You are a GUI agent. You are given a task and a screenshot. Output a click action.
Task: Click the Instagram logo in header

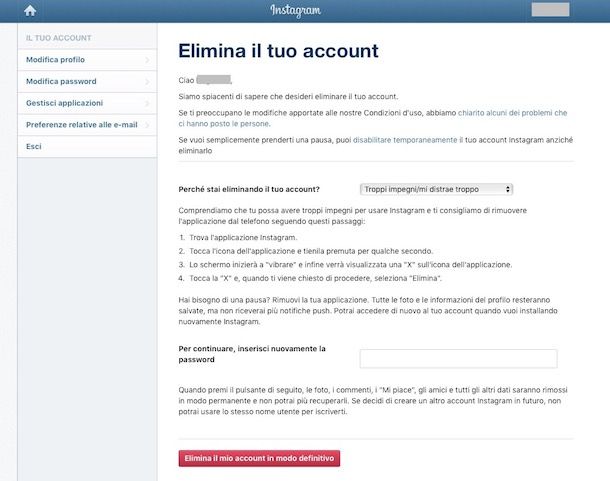(x=296, y=11)
